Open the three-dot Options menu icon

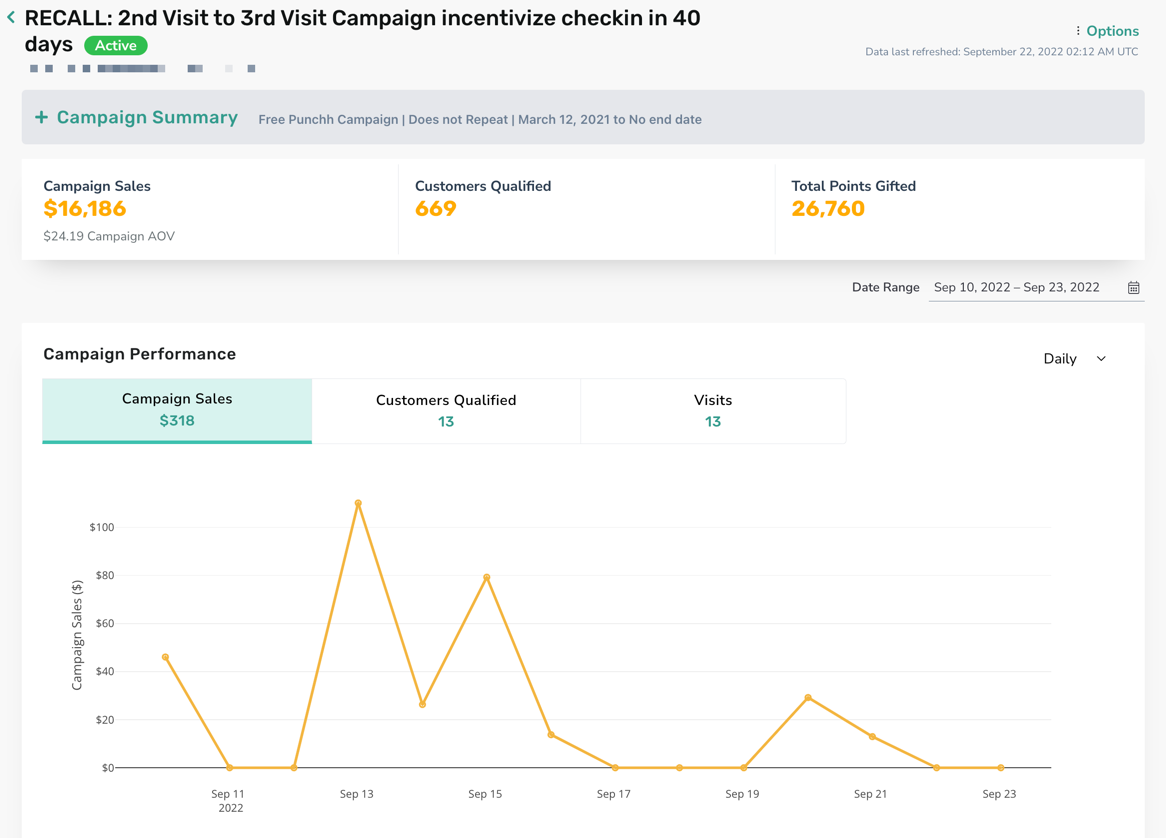pyautogui.click(x=1078, y=30)
